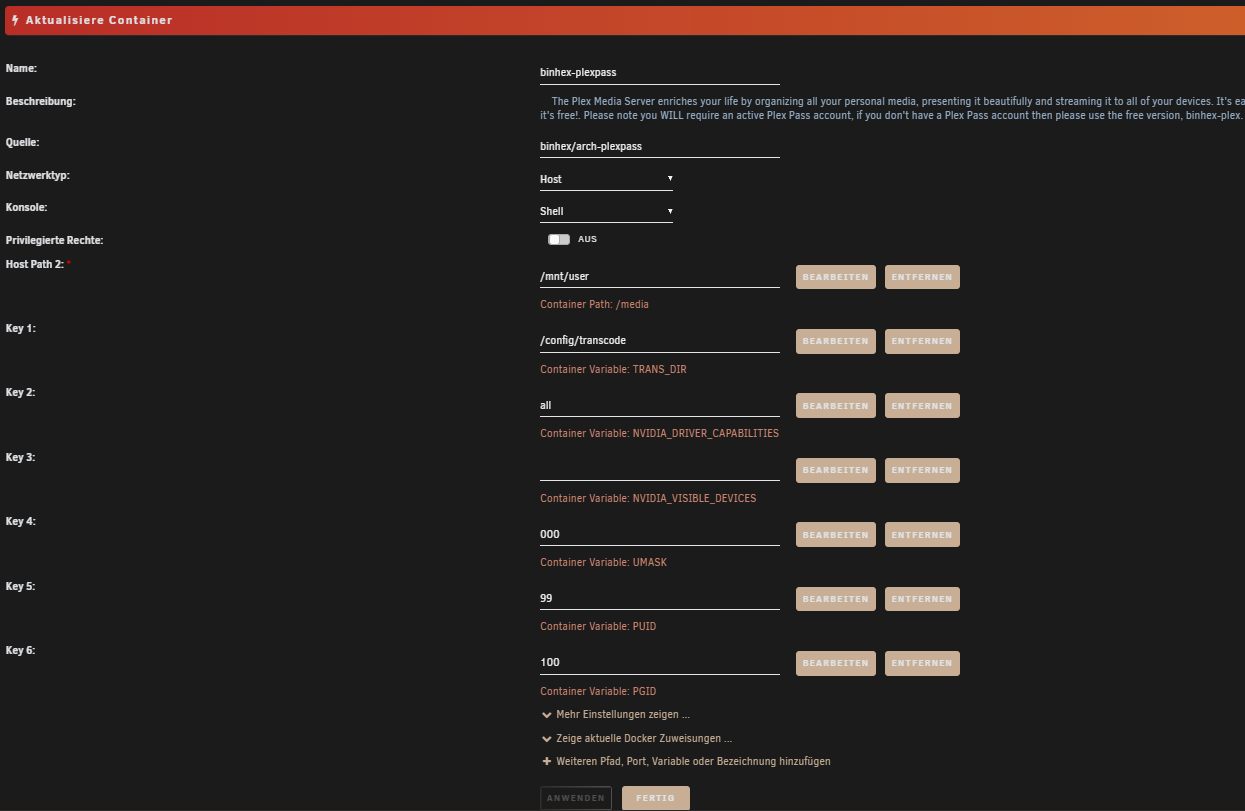1245x811 pixels.
Task: Click Bearbeiten for Host Path 2
Action: pos(836,277)
